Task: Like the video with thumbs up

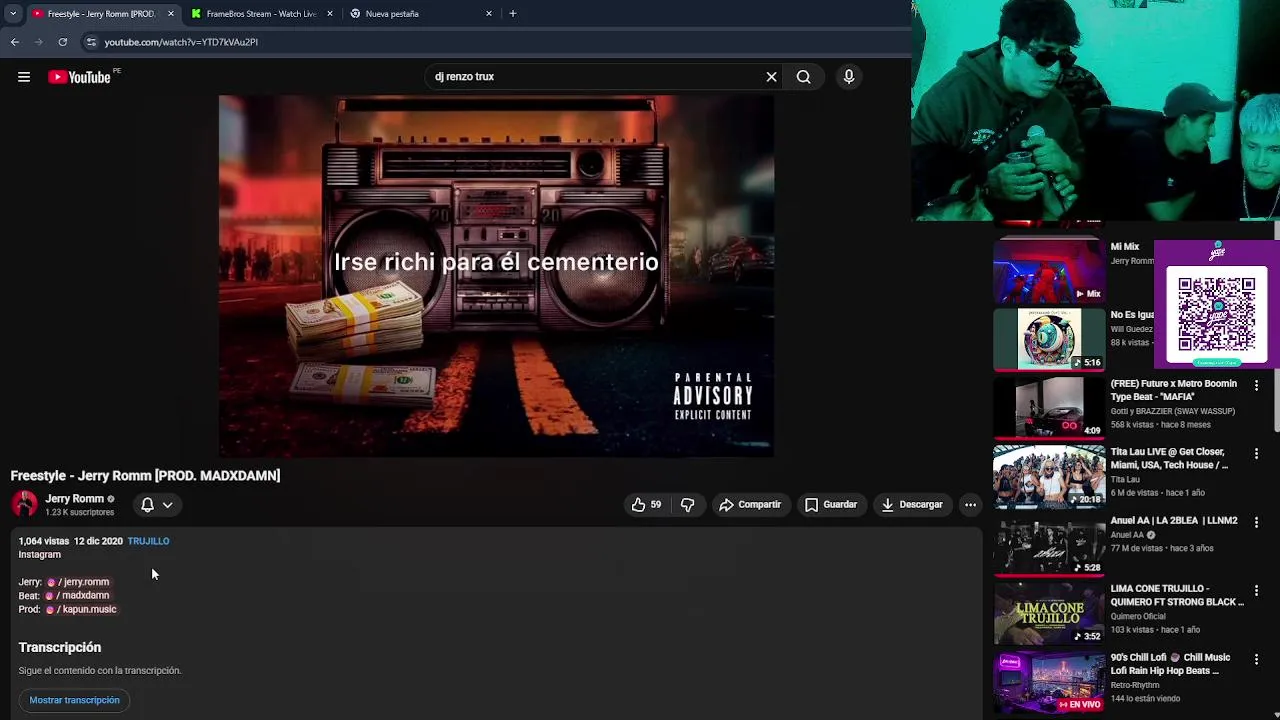Action: point(646,505)
